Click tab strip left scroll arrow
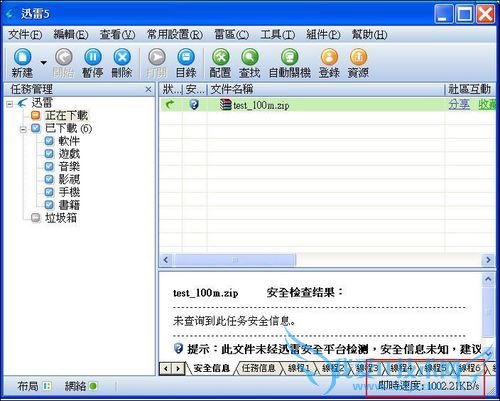The height and width of the screenshot is (401, 500). (x=166, y=369)
